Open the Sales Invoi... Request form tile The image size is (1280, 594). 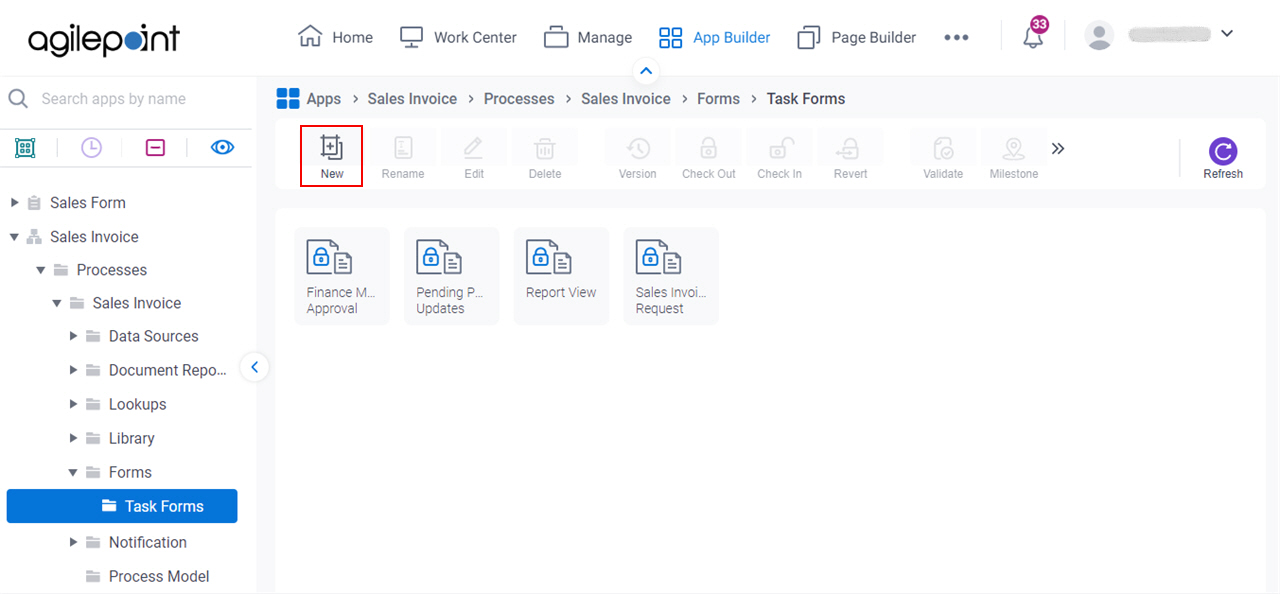point(671,276)
